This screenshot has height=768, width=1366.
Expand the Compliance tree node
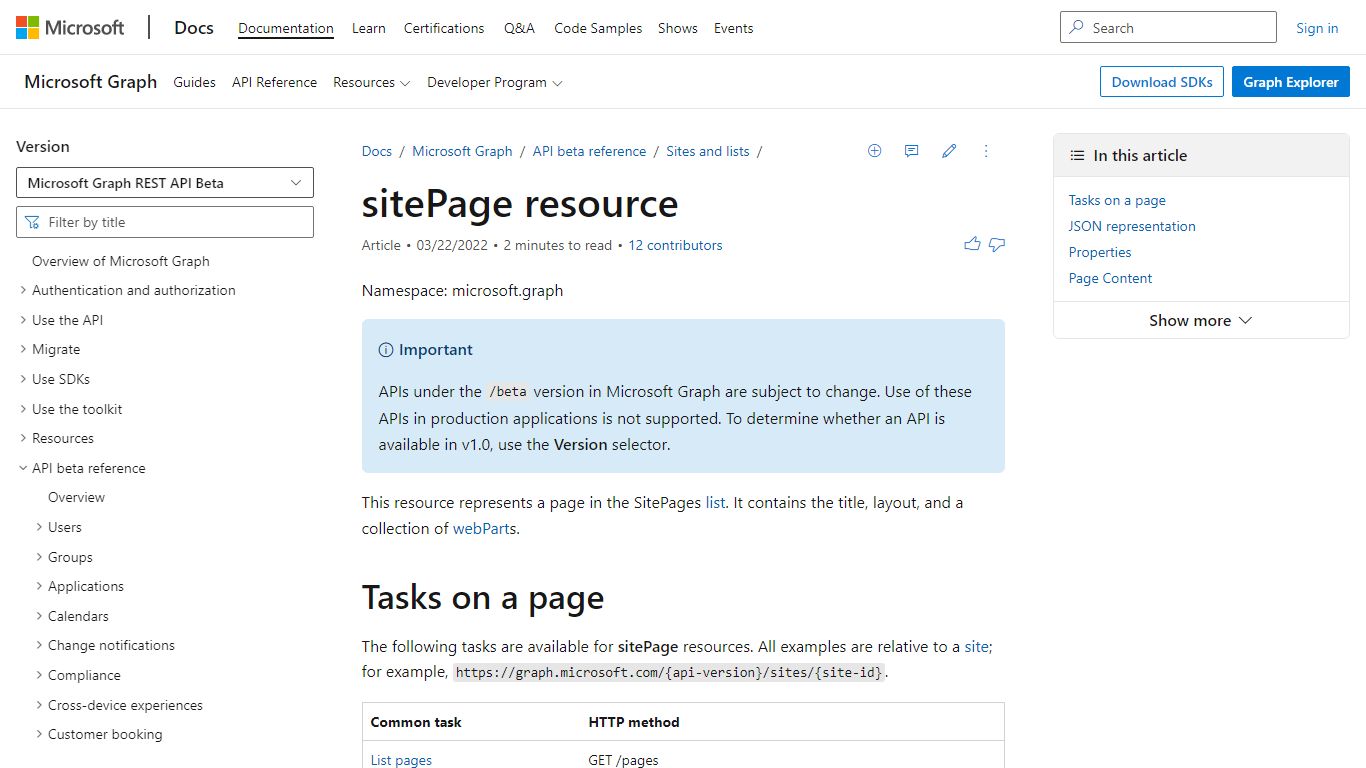pyautogui.click(x=39, y=675)
